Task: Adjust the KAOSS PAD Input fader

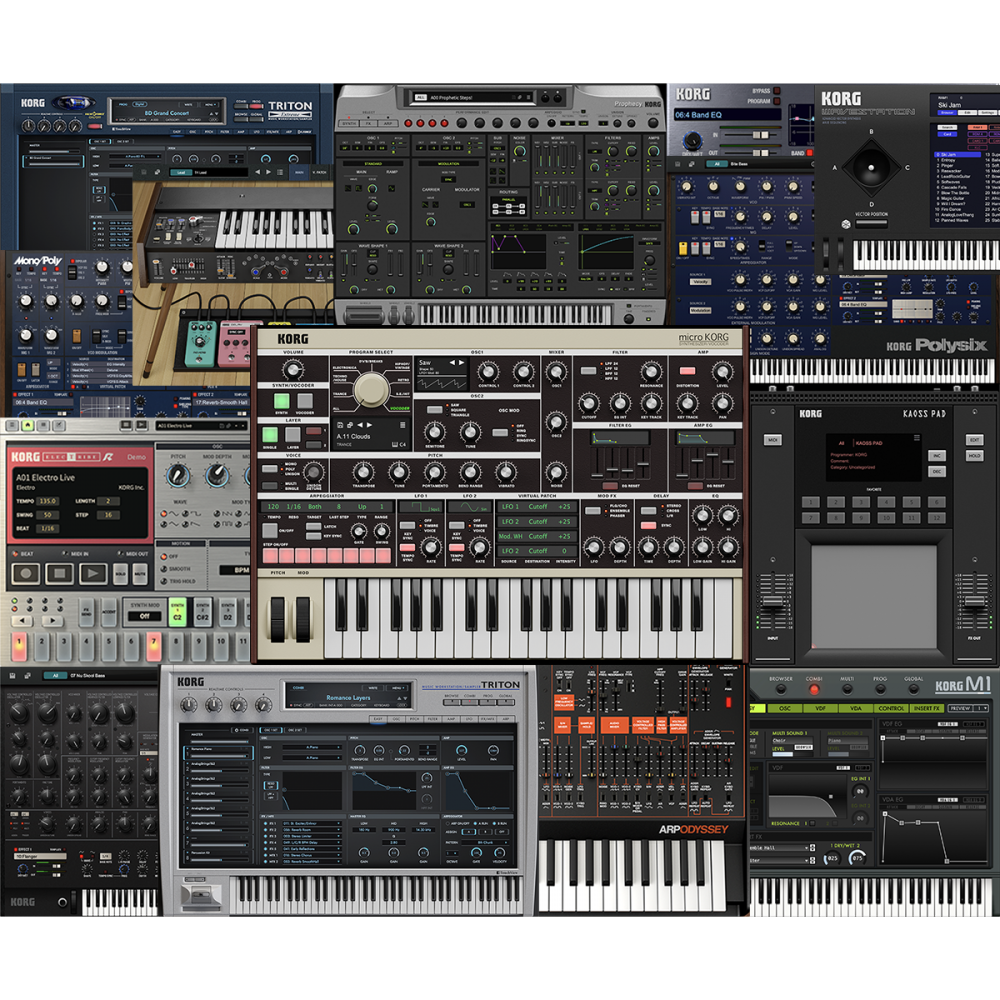Action: tap(773, 601)
